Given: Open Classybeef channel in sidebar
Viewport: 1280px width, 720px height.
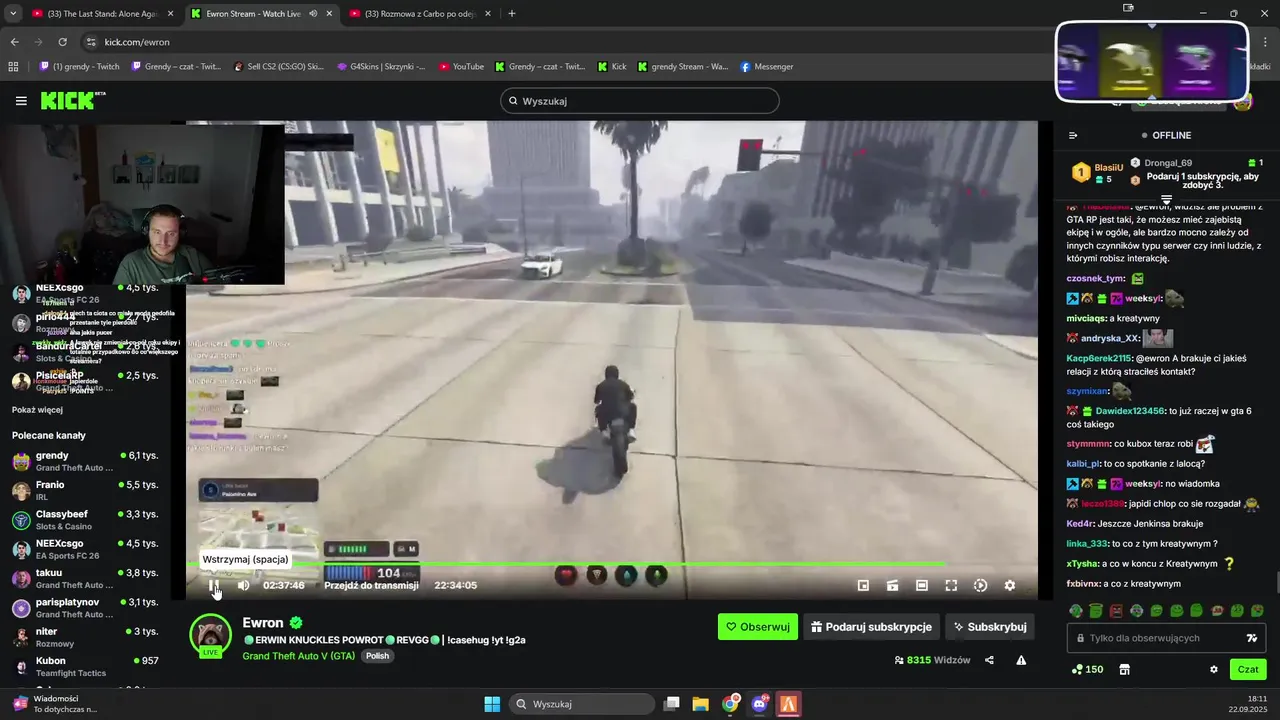Looking at the screenshot, I should (86, 520).
